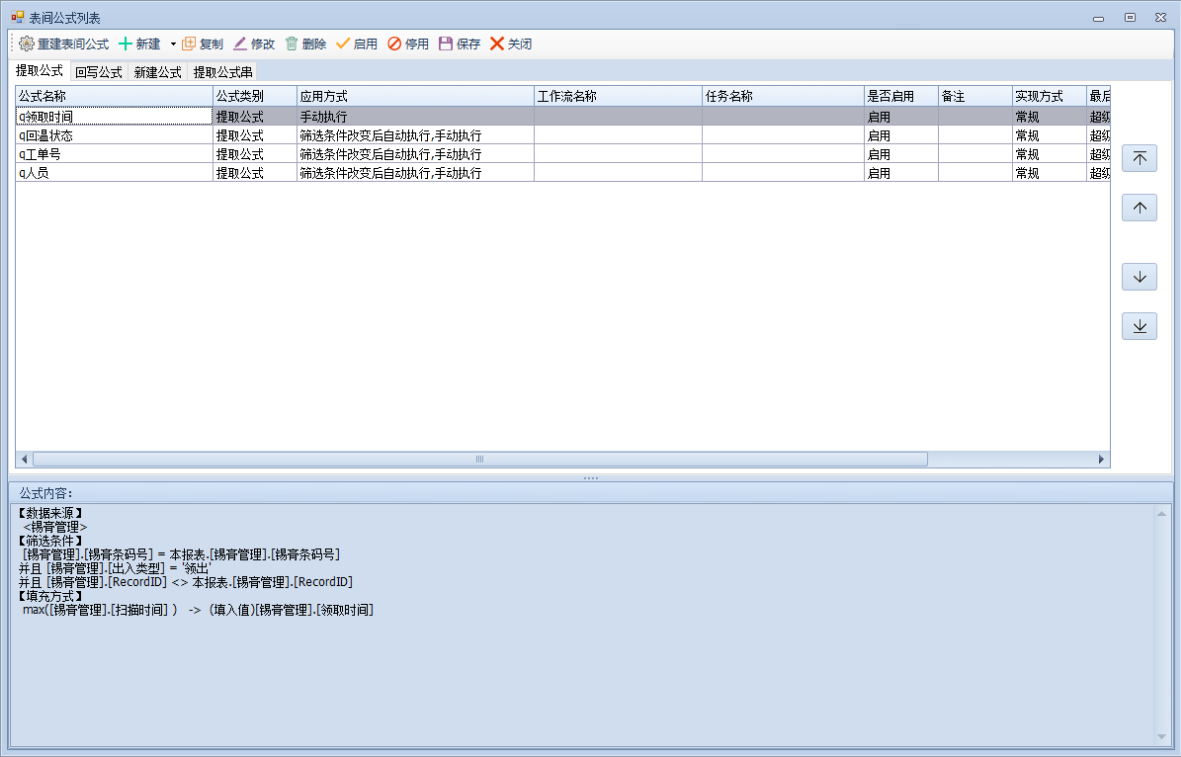The image size is (1181, 757).
Task: Close the list with red X 关闭
Action: tap(497, 44)
